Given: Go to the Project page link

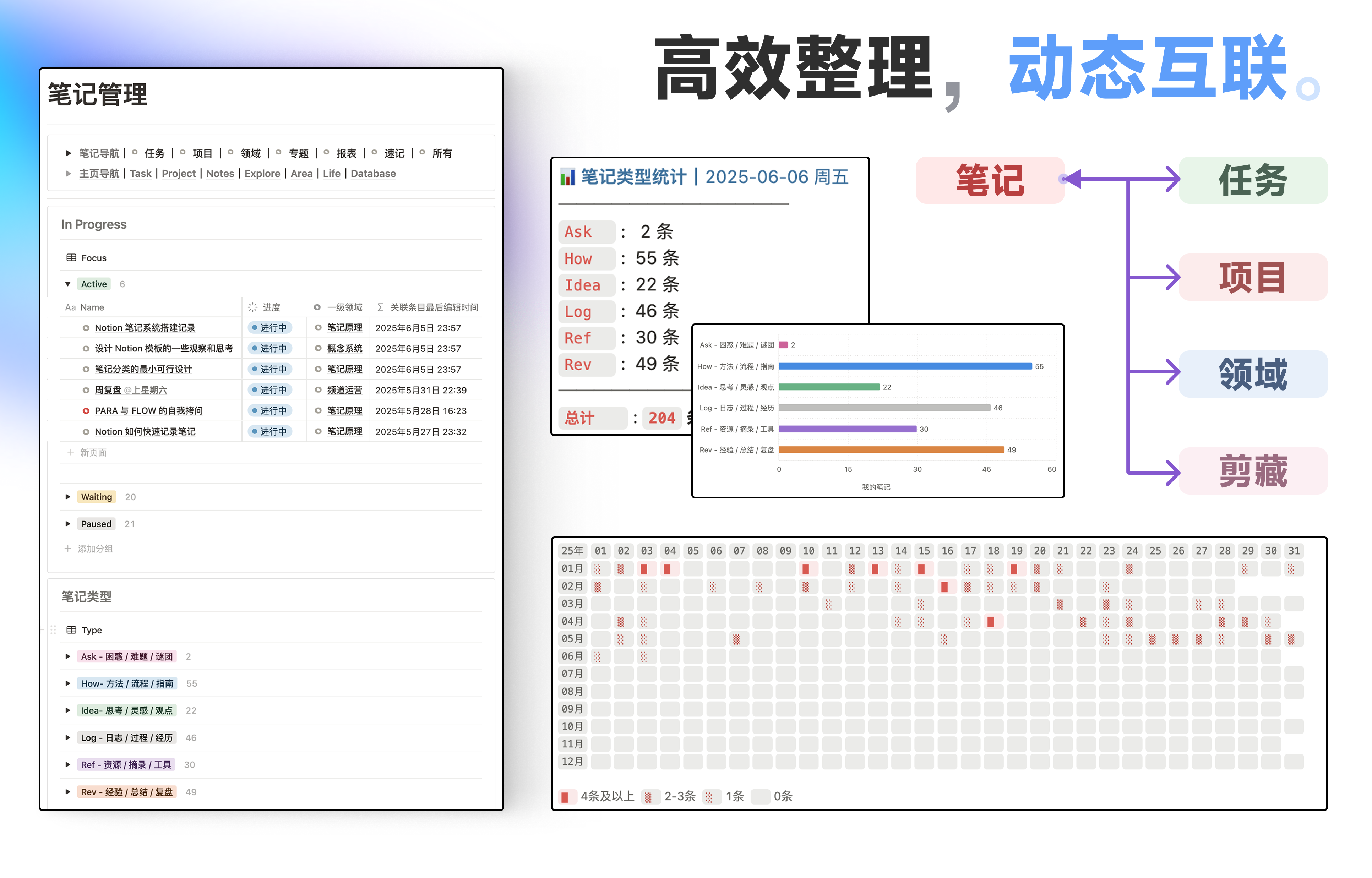Looking at the screenshot, I should [179, 173].
